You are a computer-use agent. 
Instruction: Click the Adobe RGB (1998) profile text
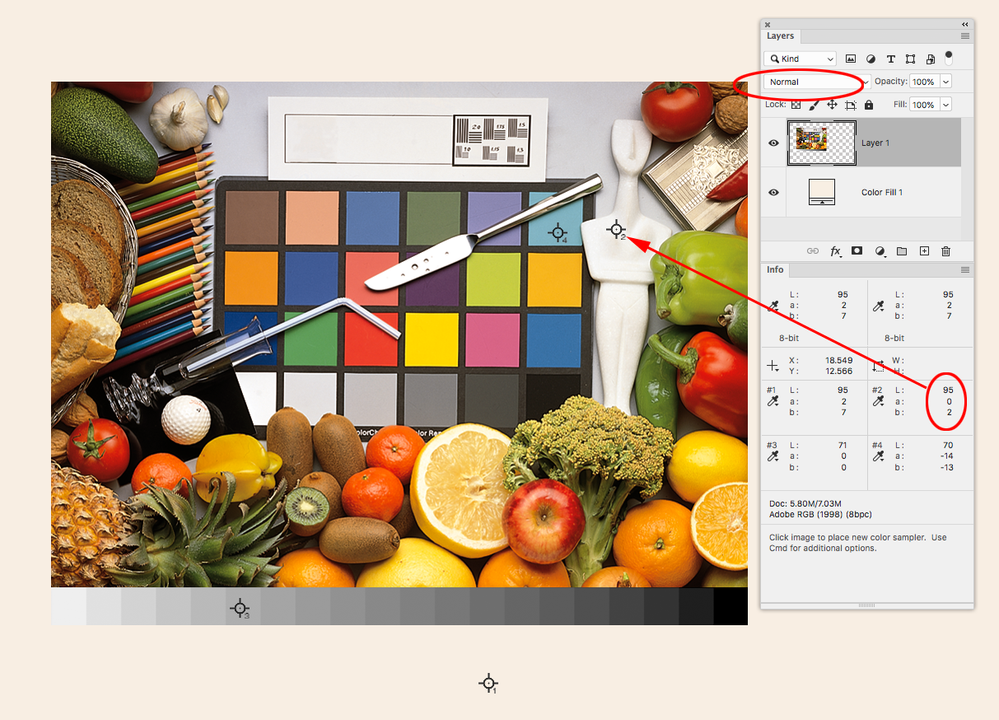pyautogui.click(x=821, y=514)
